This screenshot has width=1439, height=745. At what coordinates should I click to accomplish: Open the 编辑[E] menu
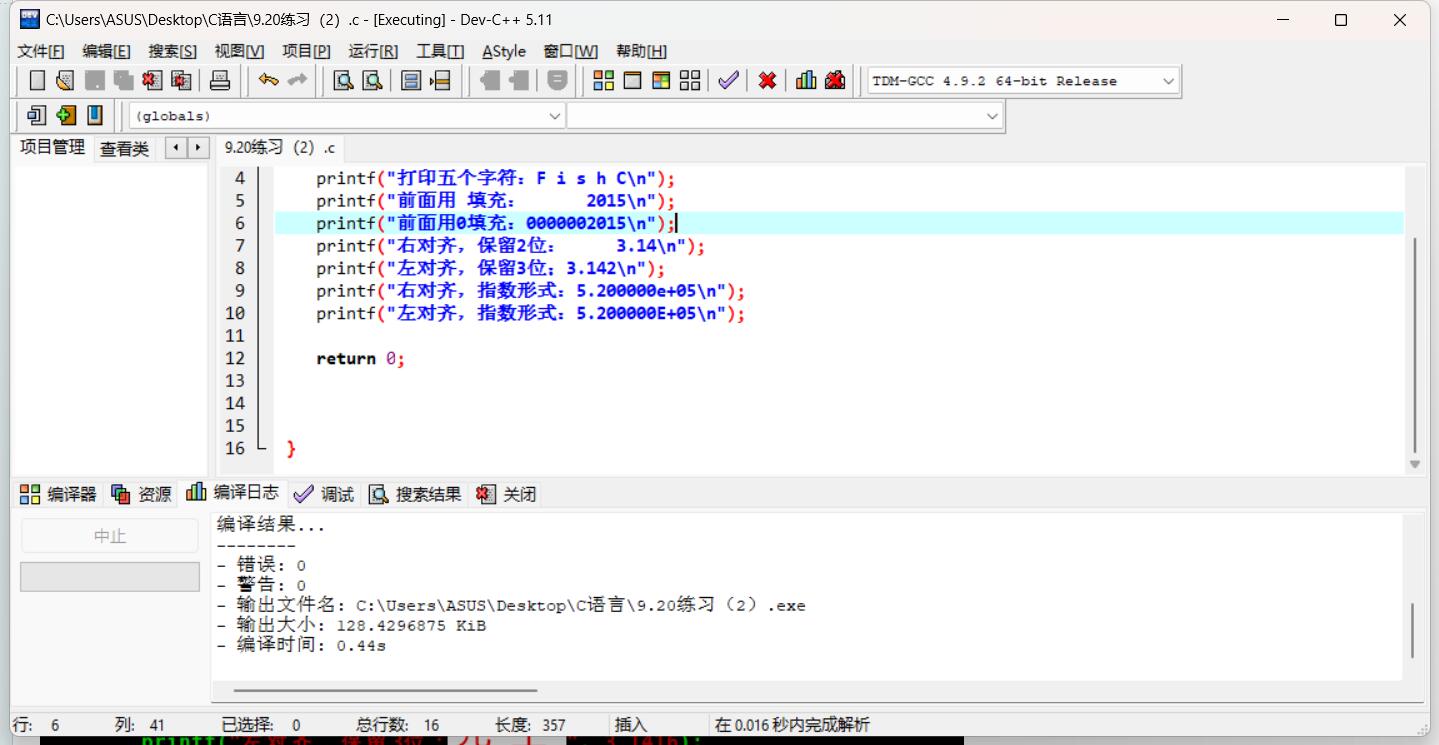[x=106, y=51]
